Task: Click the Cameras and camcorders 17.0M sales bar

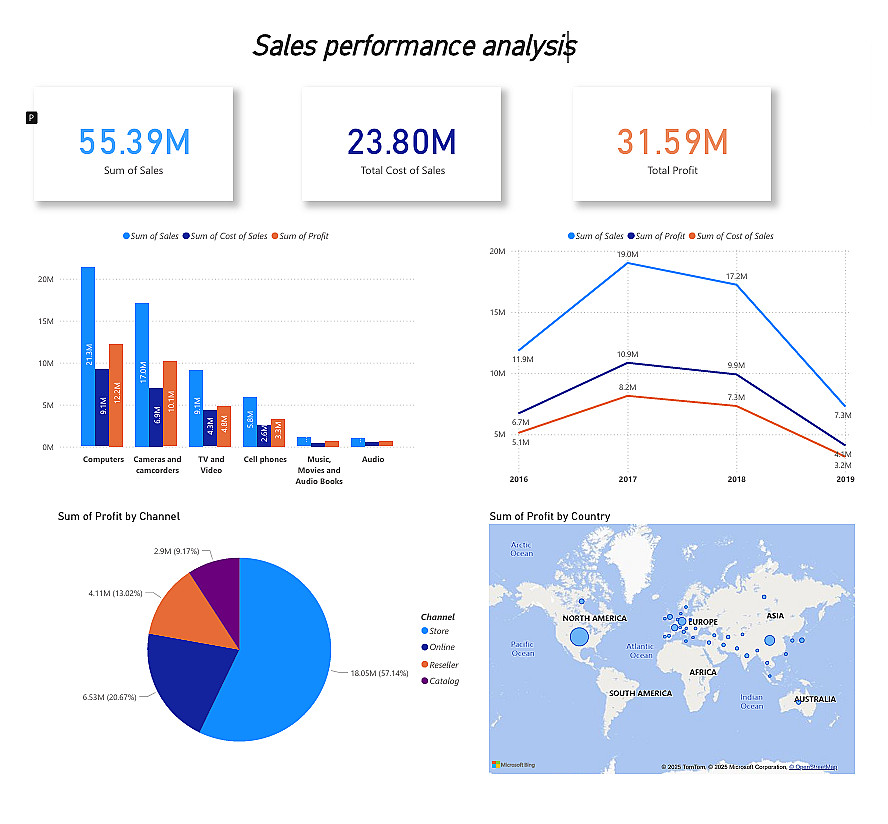Action: click(x=142, y=375)
